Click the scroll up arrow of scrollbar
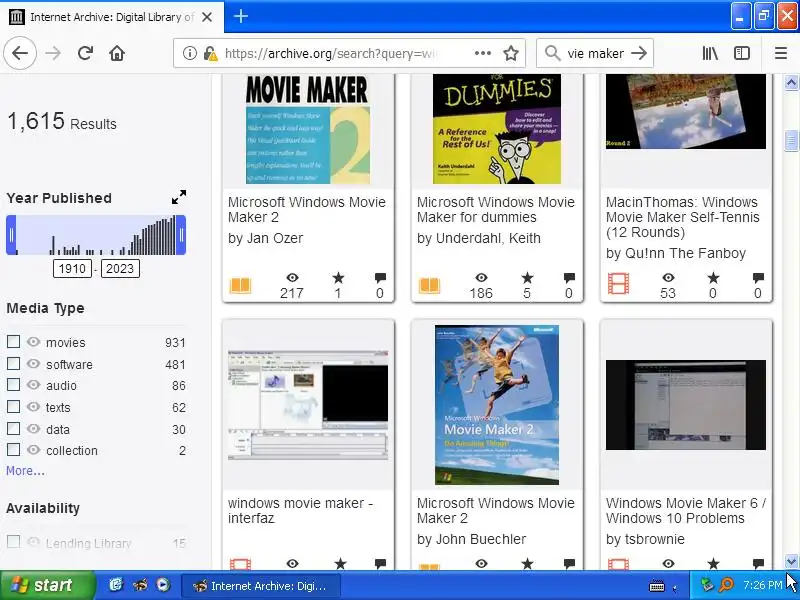800x600 pixels. pos(791,82)
